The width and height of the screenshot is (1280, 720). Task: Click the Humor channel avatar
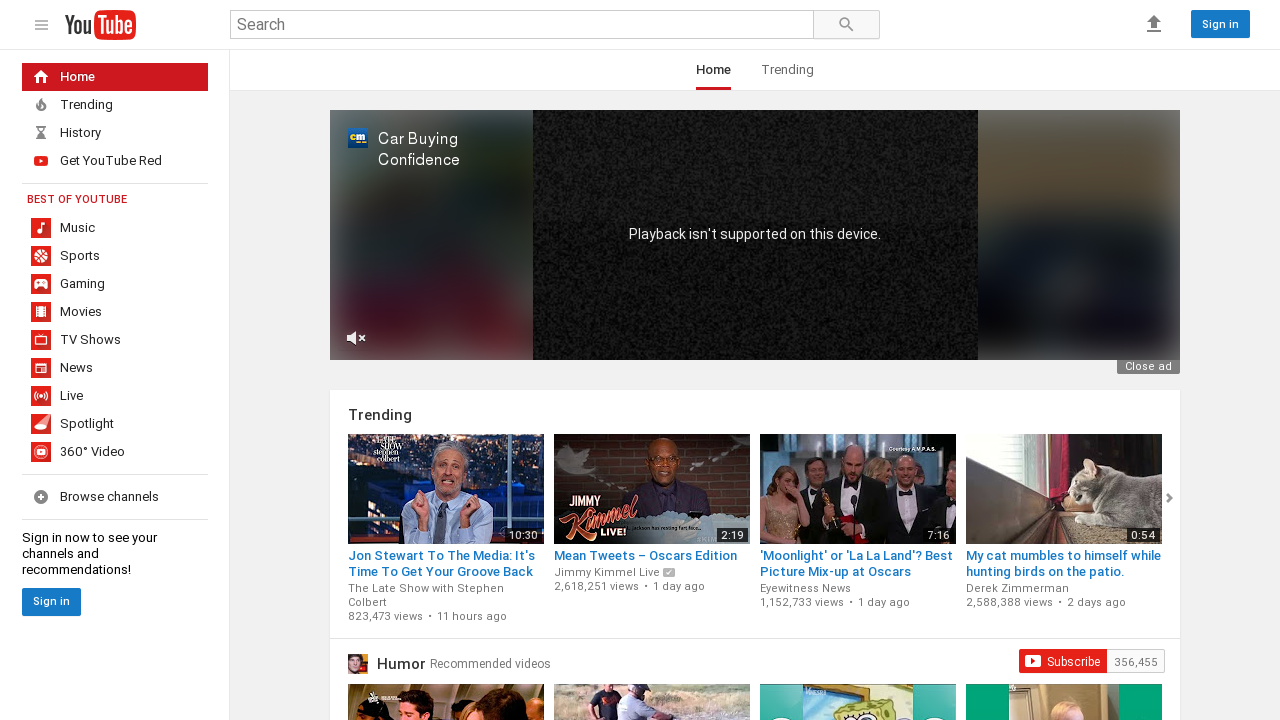click(x=358, y=664)
